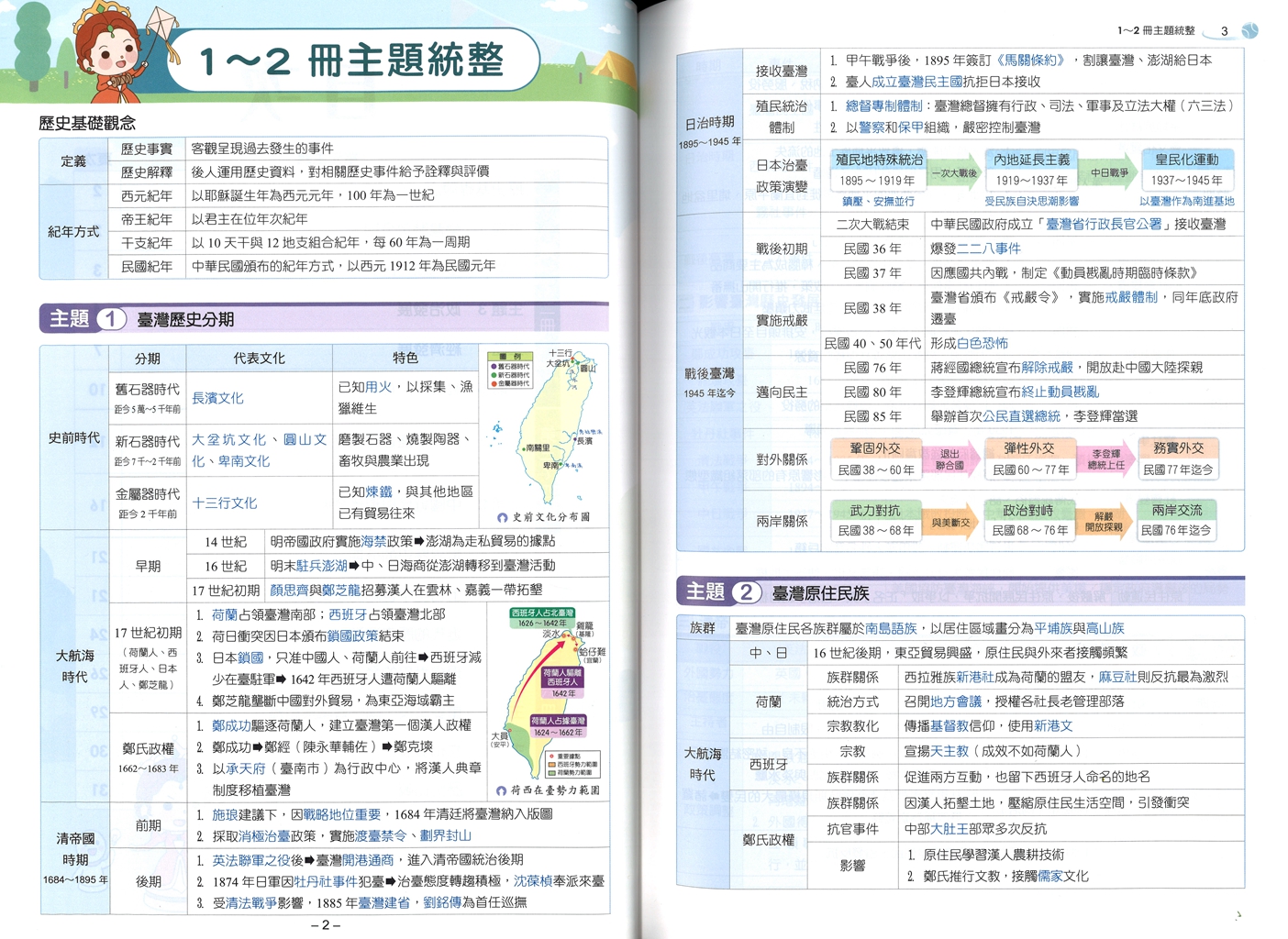Click the '皇民化運動' box
The width and height of the screenshot is (1288, 939).
1186,170
